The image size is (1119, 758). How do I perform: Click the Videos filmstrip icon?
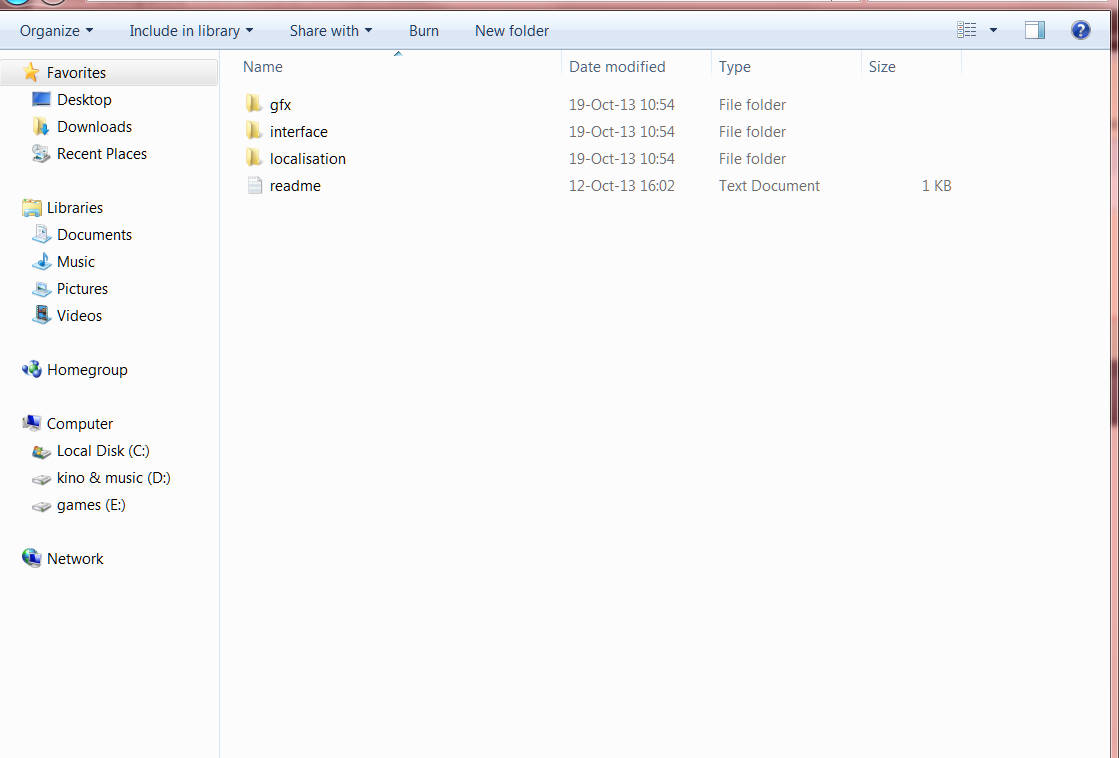coord(41,315)
